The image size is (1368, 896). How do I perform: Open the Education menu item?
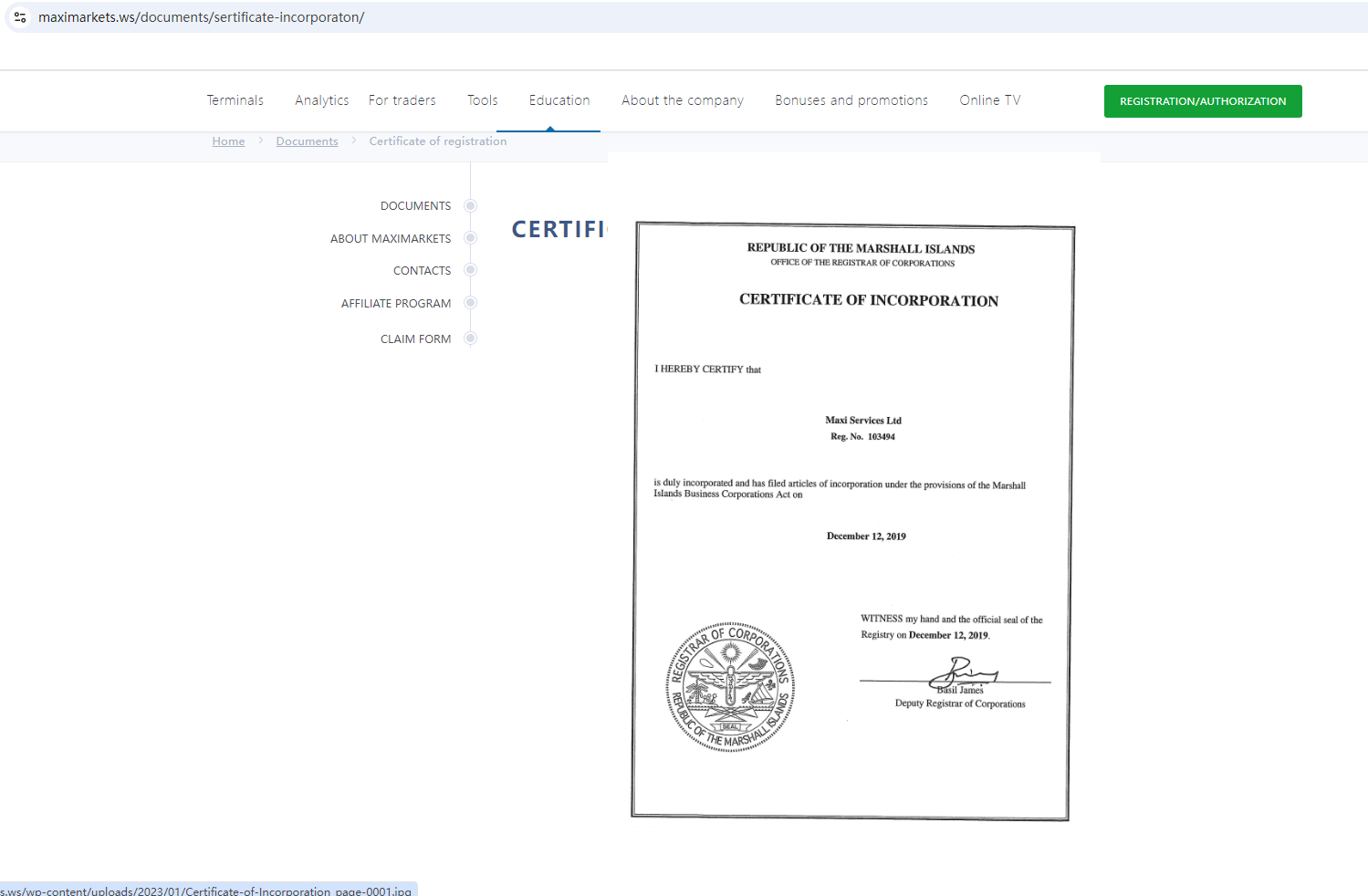[559, 100]
